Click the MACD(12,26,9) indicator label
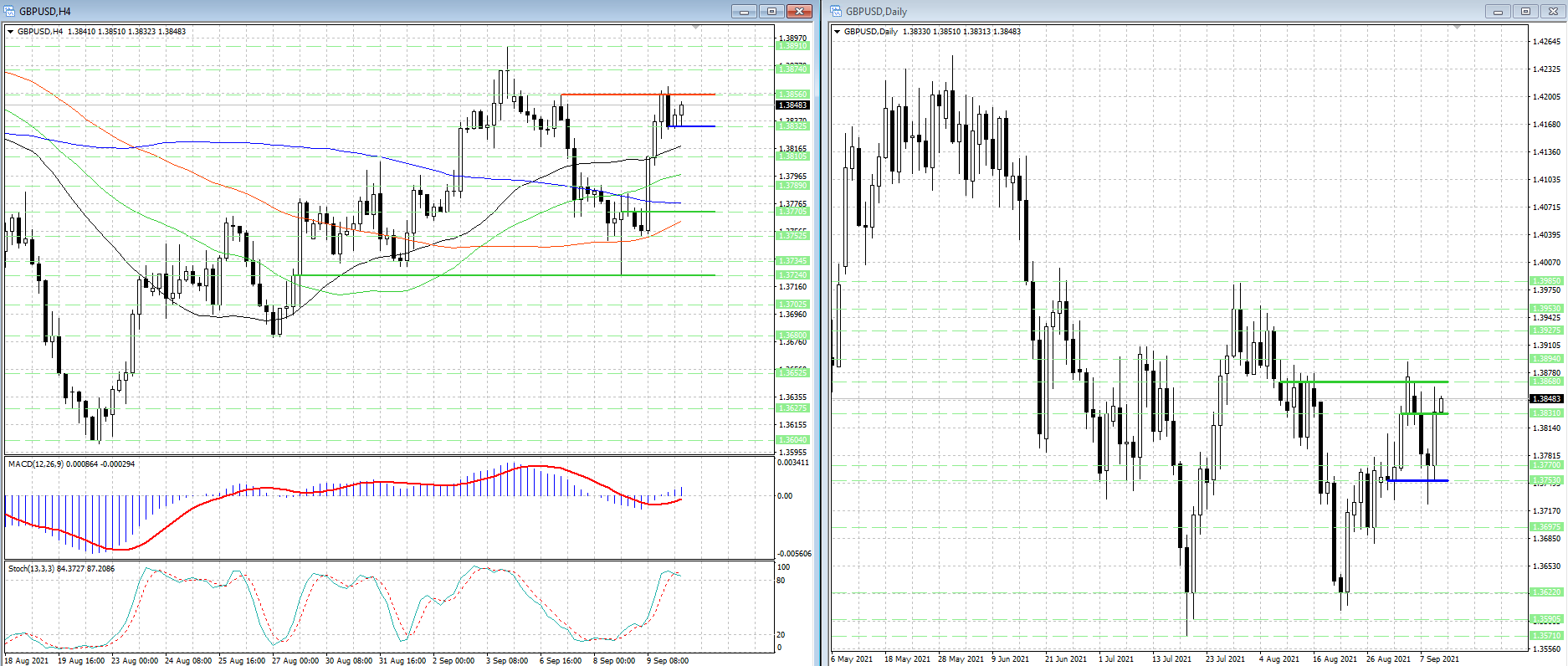 (x=71, y=464)
